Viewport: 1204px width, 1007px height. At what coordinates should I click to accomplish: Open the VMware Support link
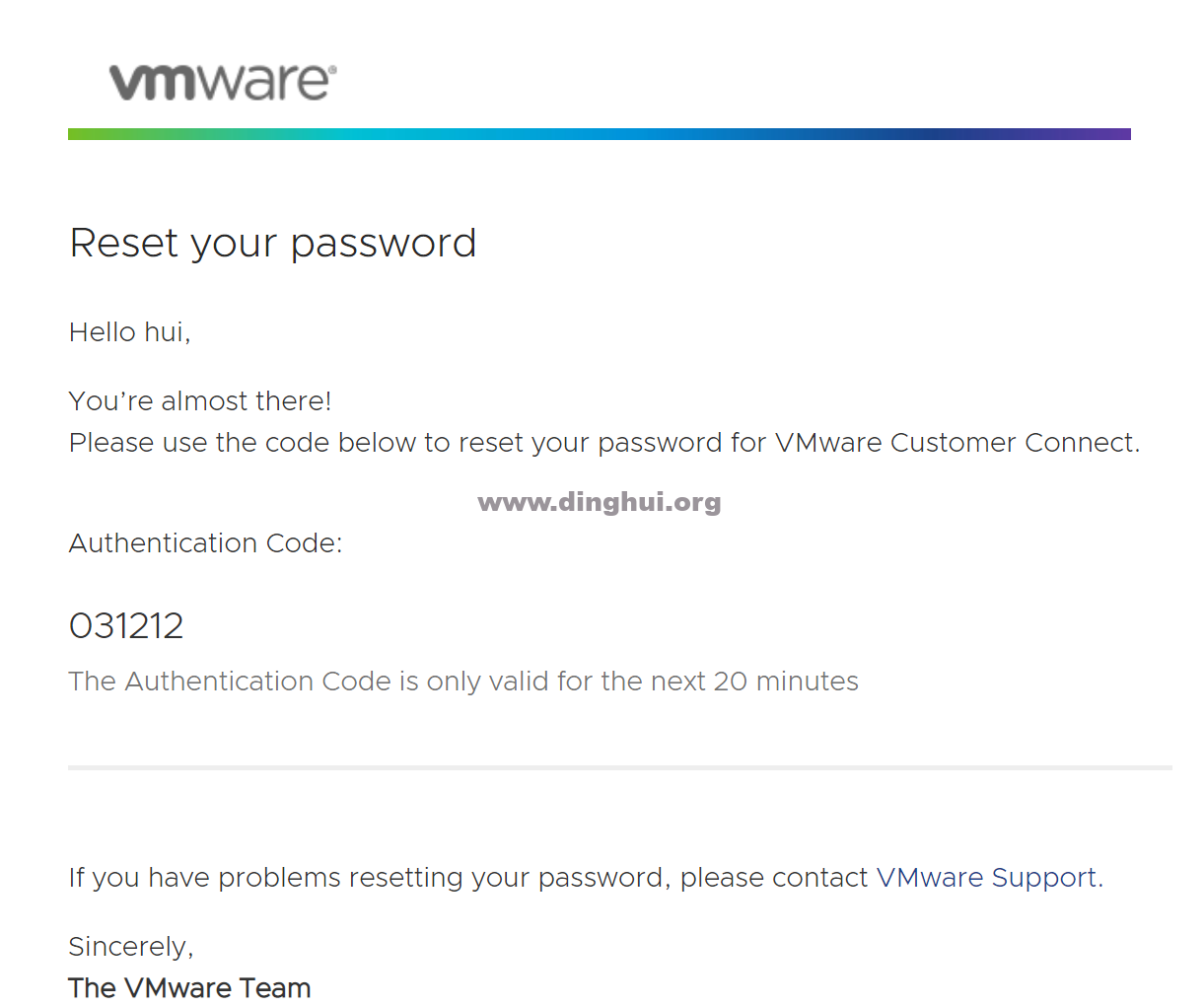click(x=987, y=877)
